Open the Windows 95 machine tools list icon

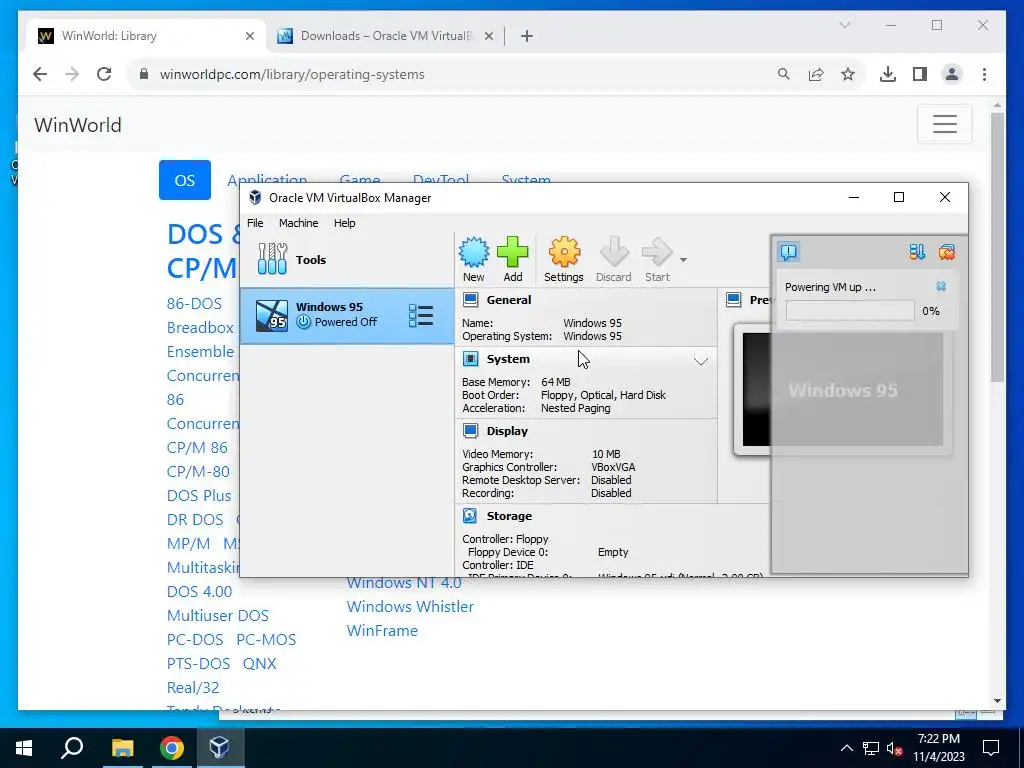click(x=421, y=315)
